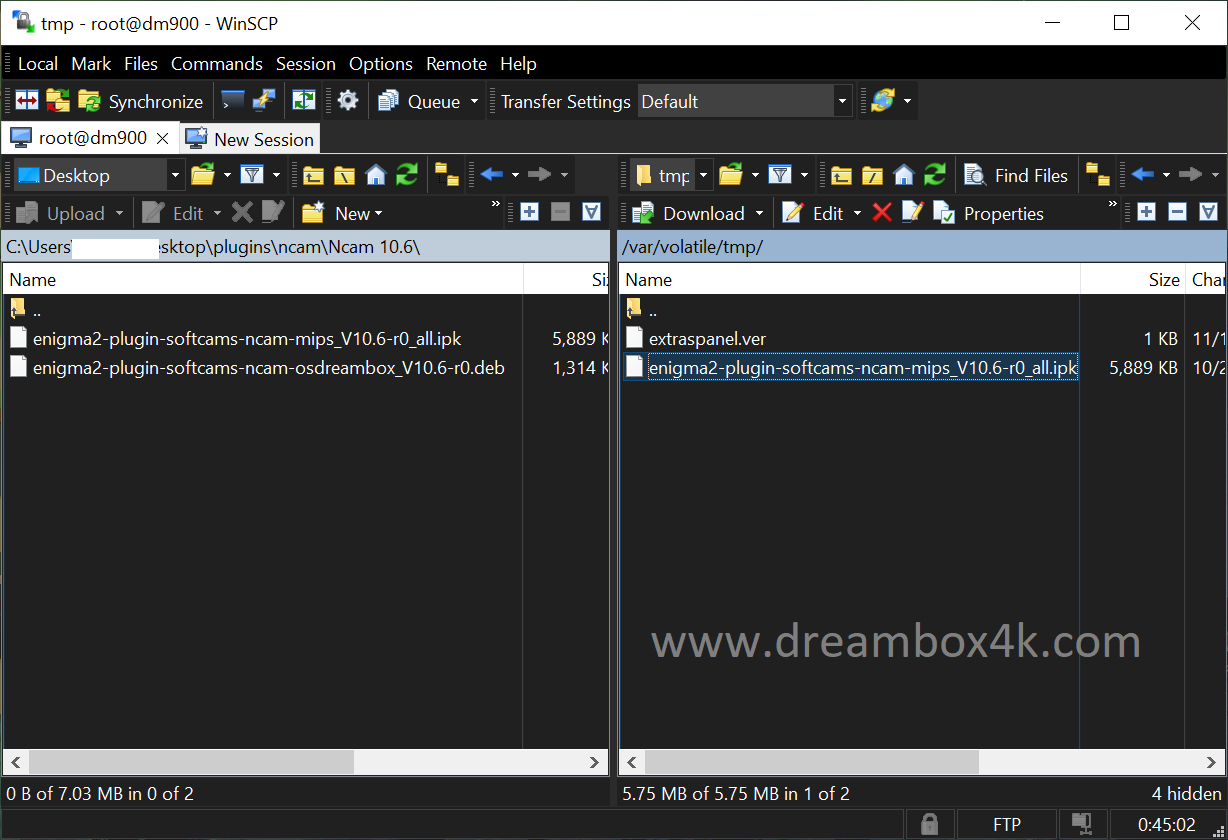Screen dimensions: 1228x840
Task: Select the ncam-osdreambox .deb file in local panel
Action: click(268, 367)
